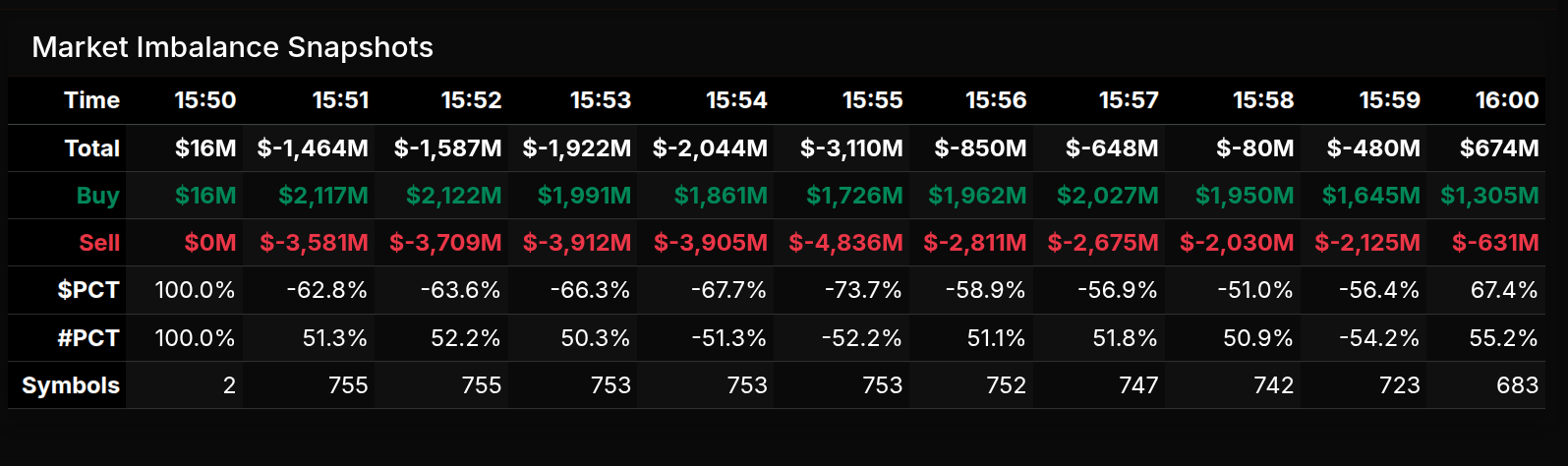Select the red Sell row label
1568x466 pixels.
tap(99, 243)
